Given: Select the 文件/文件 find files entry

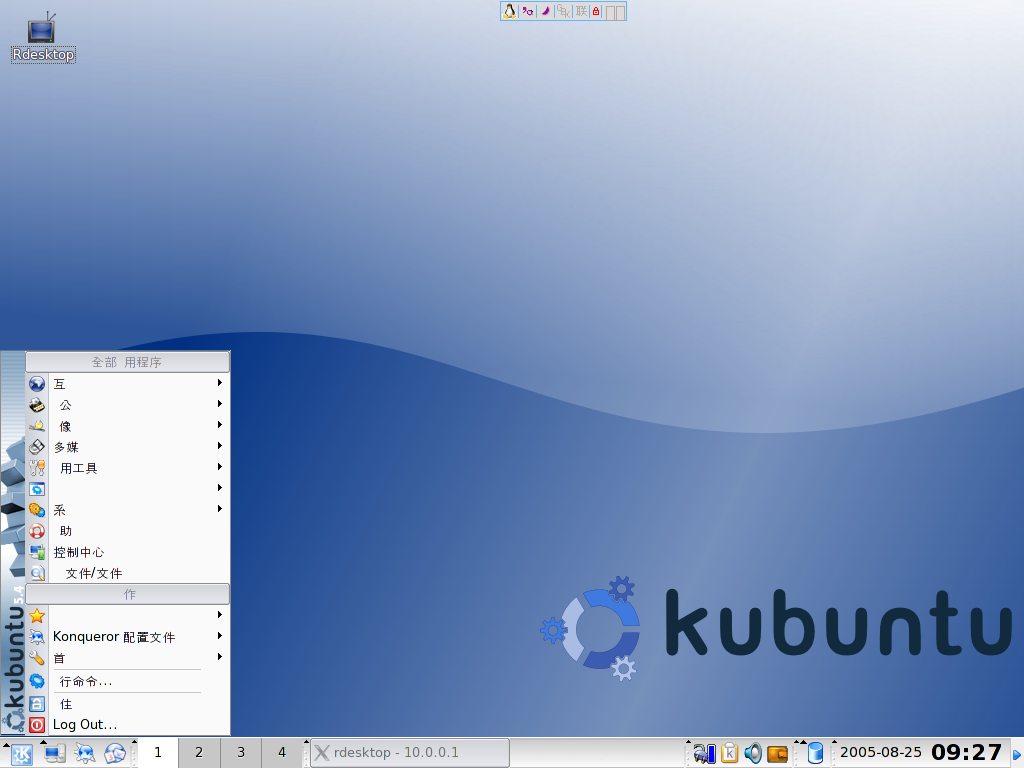Looking at the screenshot, I should point(128,573).
